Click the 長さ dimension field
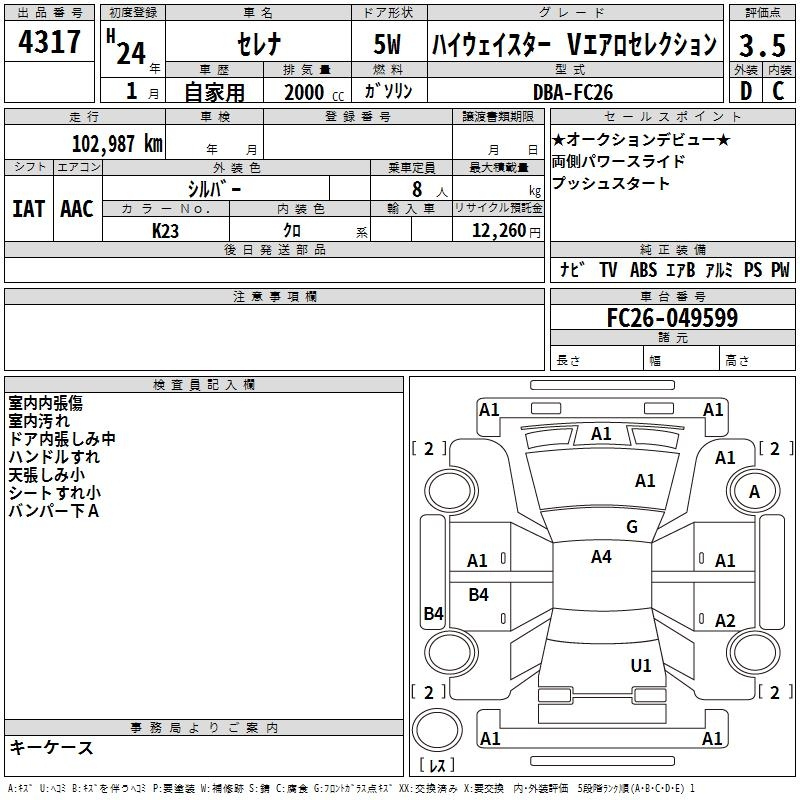Screen dimensions: 800x800 pos(596,360)
